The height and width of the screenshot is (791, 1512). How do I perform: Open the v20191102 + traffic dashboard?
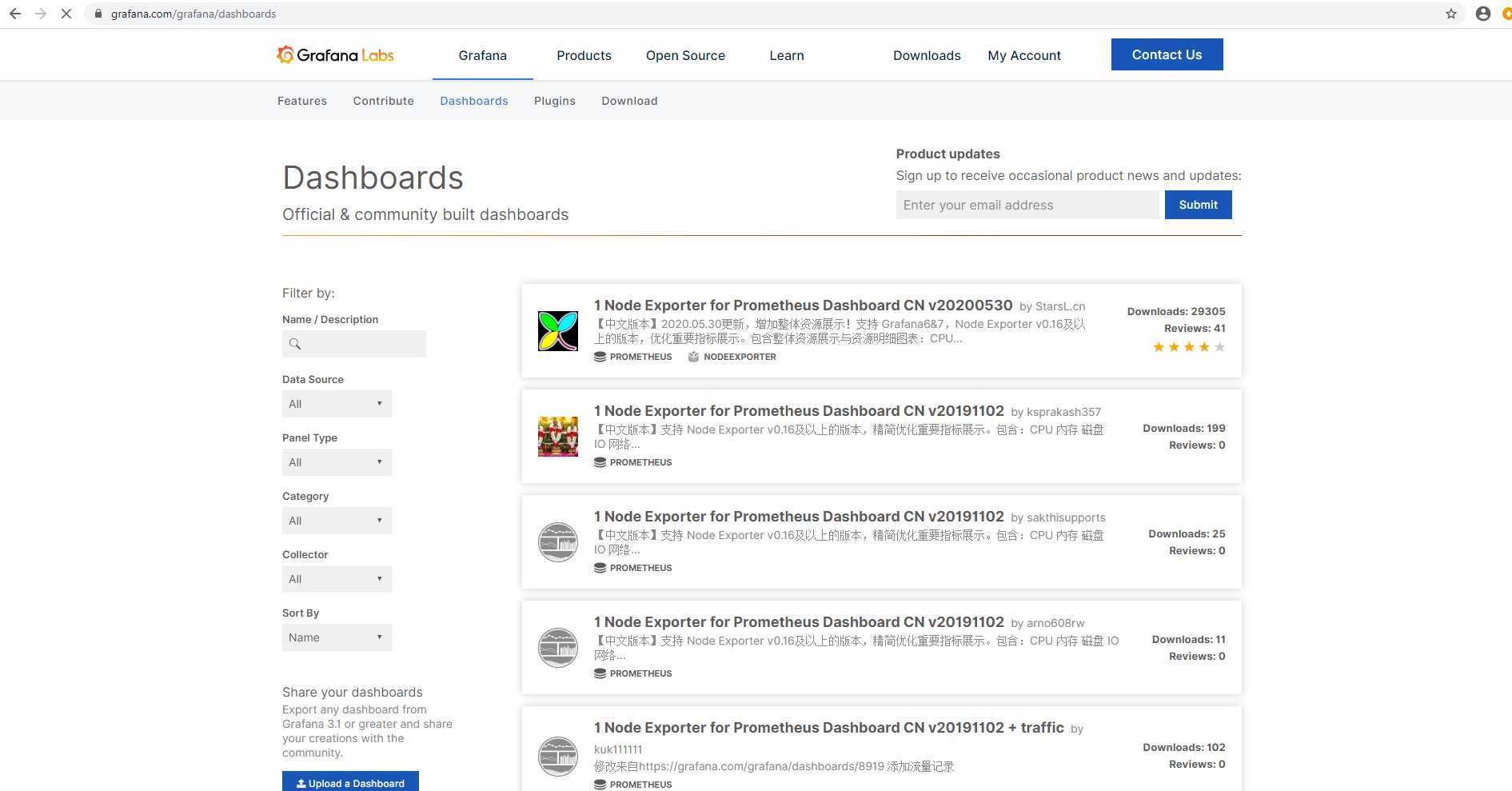coord(829,728)
